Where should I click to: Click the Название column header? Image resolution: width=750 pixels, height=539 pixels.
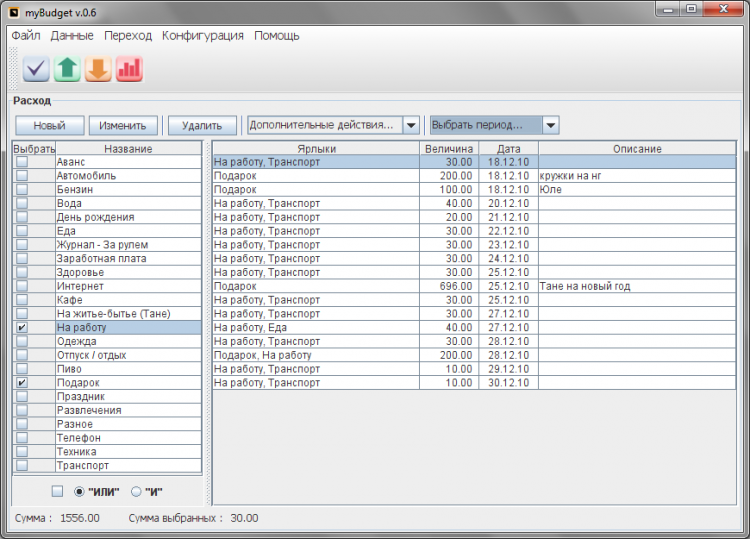(128, 149)
